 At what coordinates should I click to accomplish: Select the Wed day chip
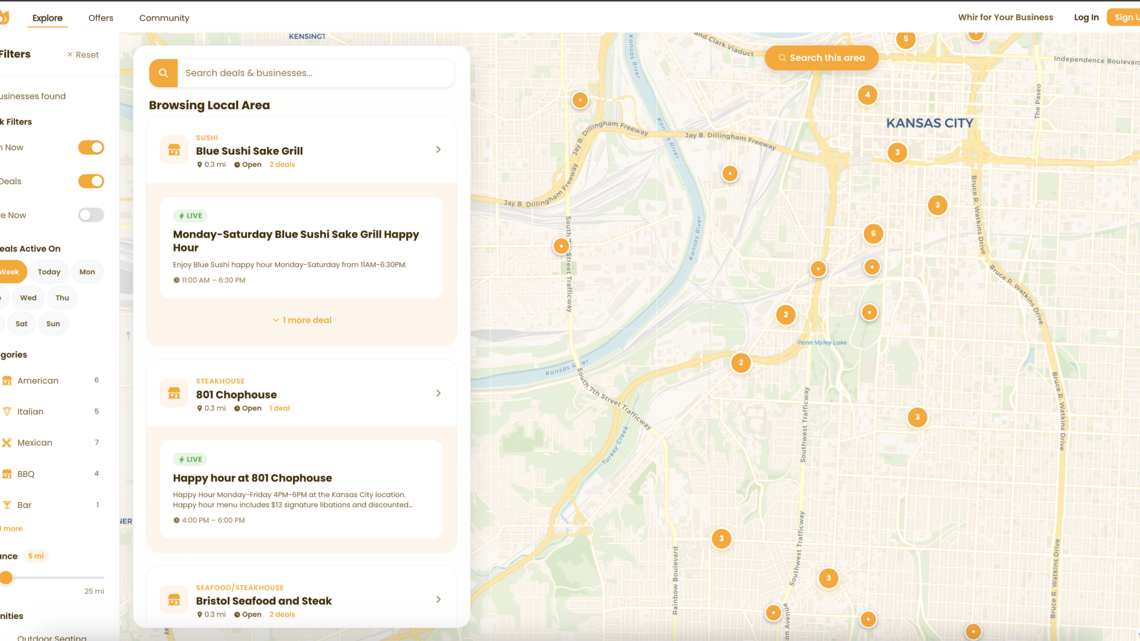[x=28, y=298]
